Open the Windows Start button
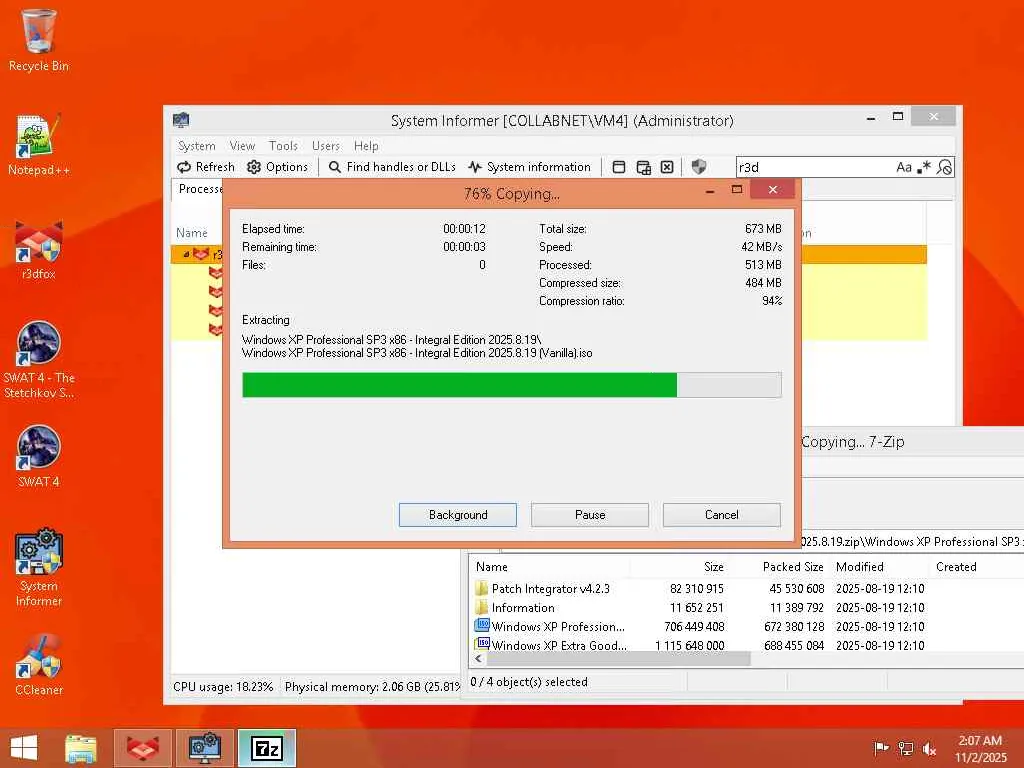This screenshot has width=1024, height=768. tap(24, 748)
